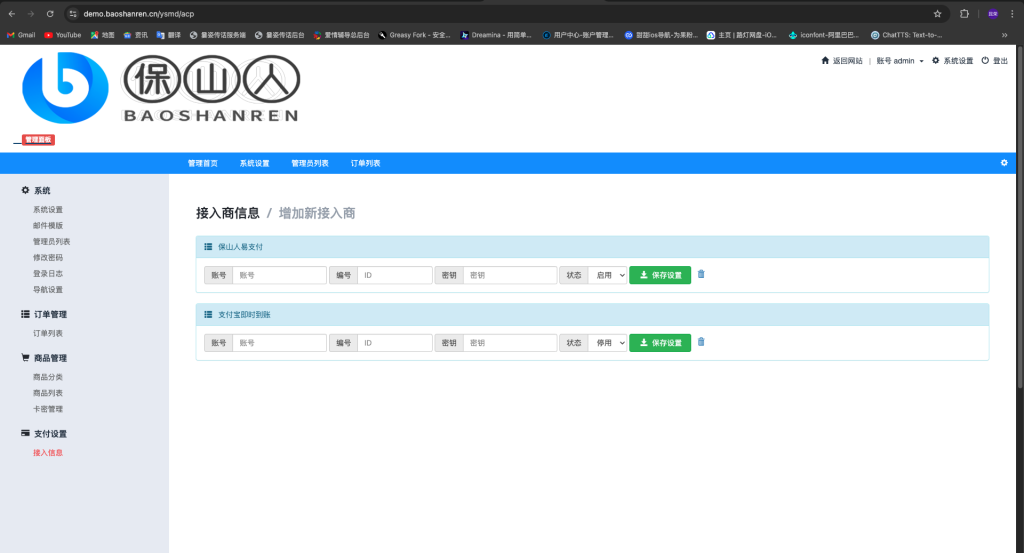Click 登出 to log out
Image resolution: width=1024 pixels, height=553 pixels.
click(x=995, y=61)
